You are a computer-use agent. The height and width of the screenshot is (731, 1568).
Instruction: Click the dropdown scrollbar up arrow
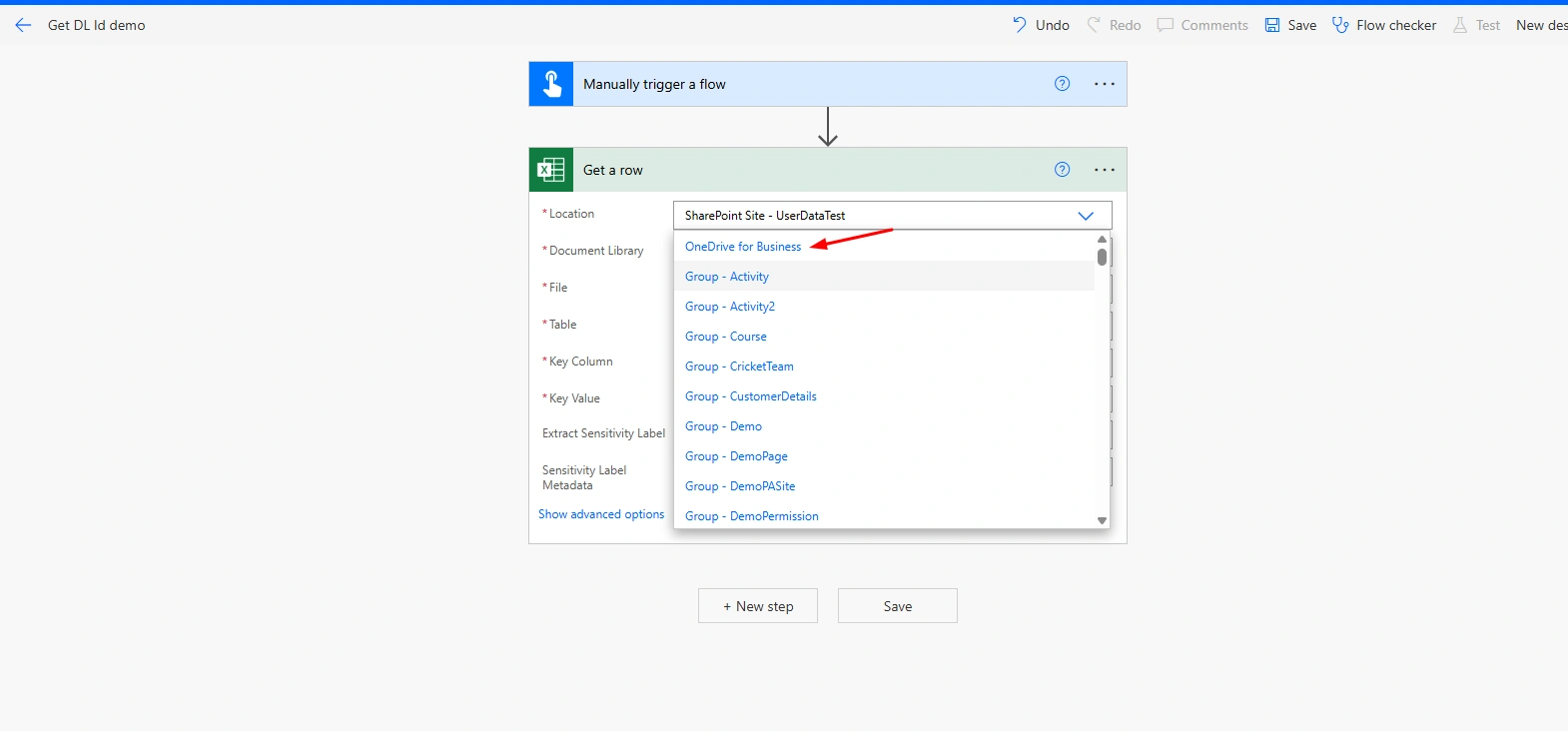[x=1102, y=240]
